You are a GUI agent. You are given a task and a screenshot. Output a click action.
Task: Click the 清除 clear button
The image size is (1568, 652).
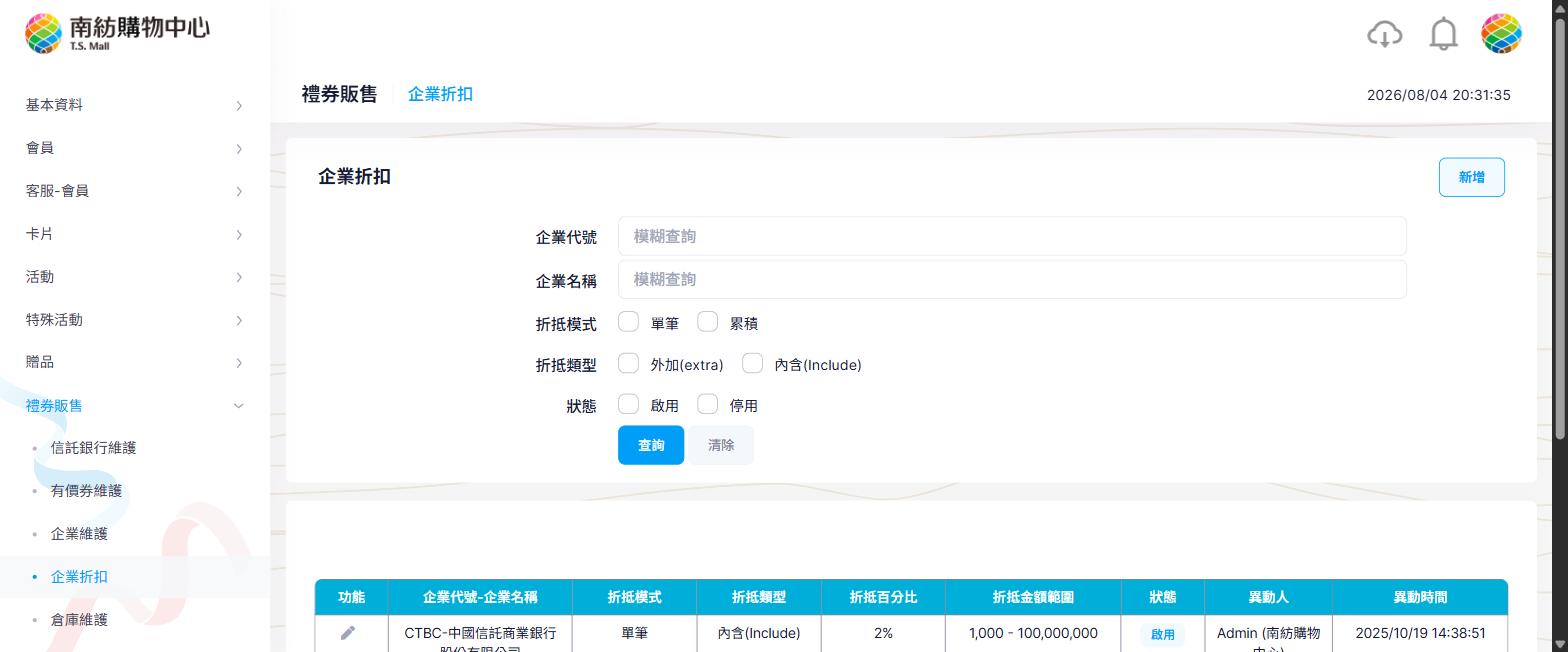point(721,445)
